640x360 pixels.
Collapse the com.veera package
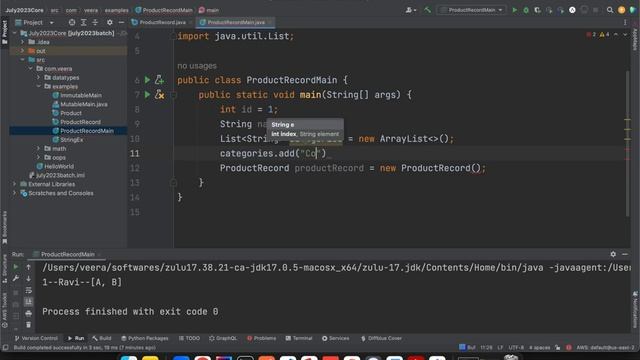tap(31, 69)
